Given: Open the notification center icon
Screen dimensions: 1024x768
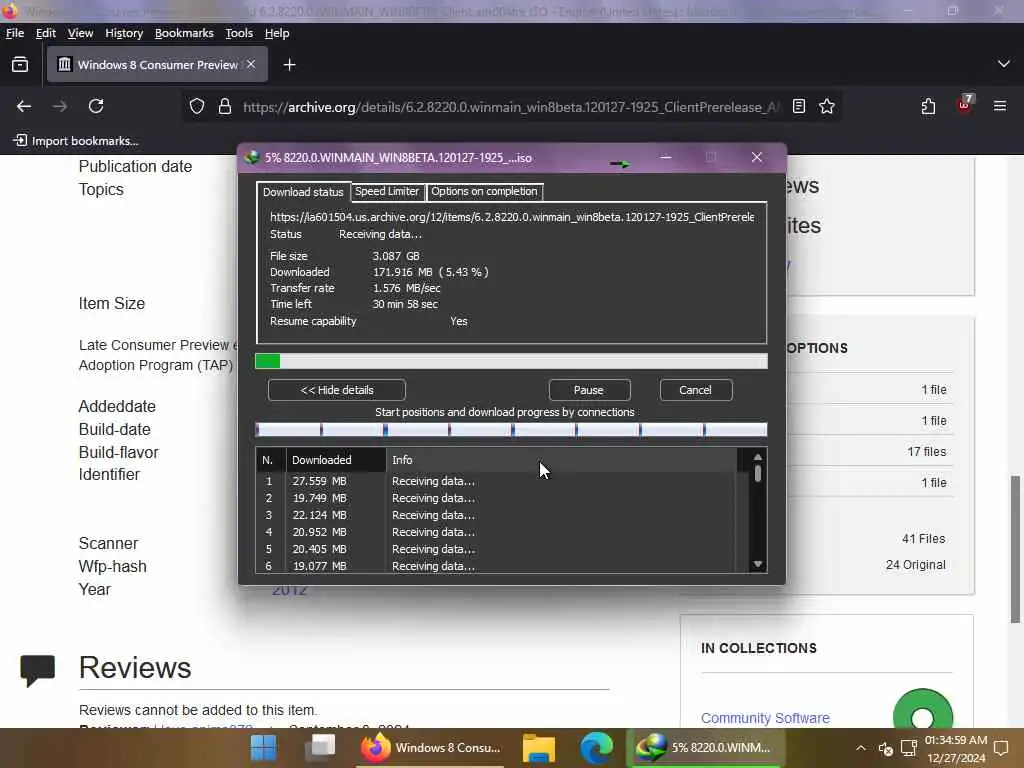Looking at the screenshot, I should coord(1001,748).
